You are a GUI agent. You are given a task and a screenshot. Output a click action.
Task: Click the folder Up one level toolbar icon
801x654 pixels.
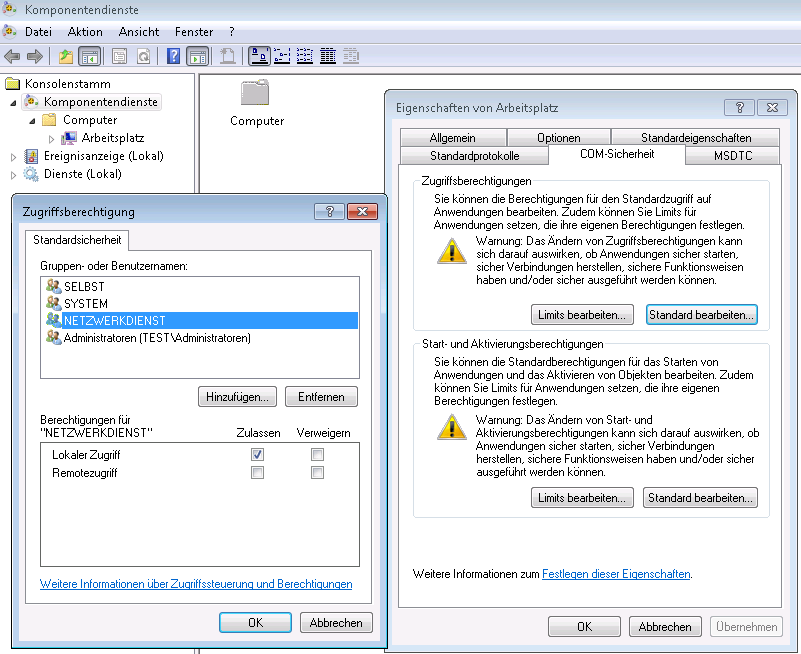(66, 56)
